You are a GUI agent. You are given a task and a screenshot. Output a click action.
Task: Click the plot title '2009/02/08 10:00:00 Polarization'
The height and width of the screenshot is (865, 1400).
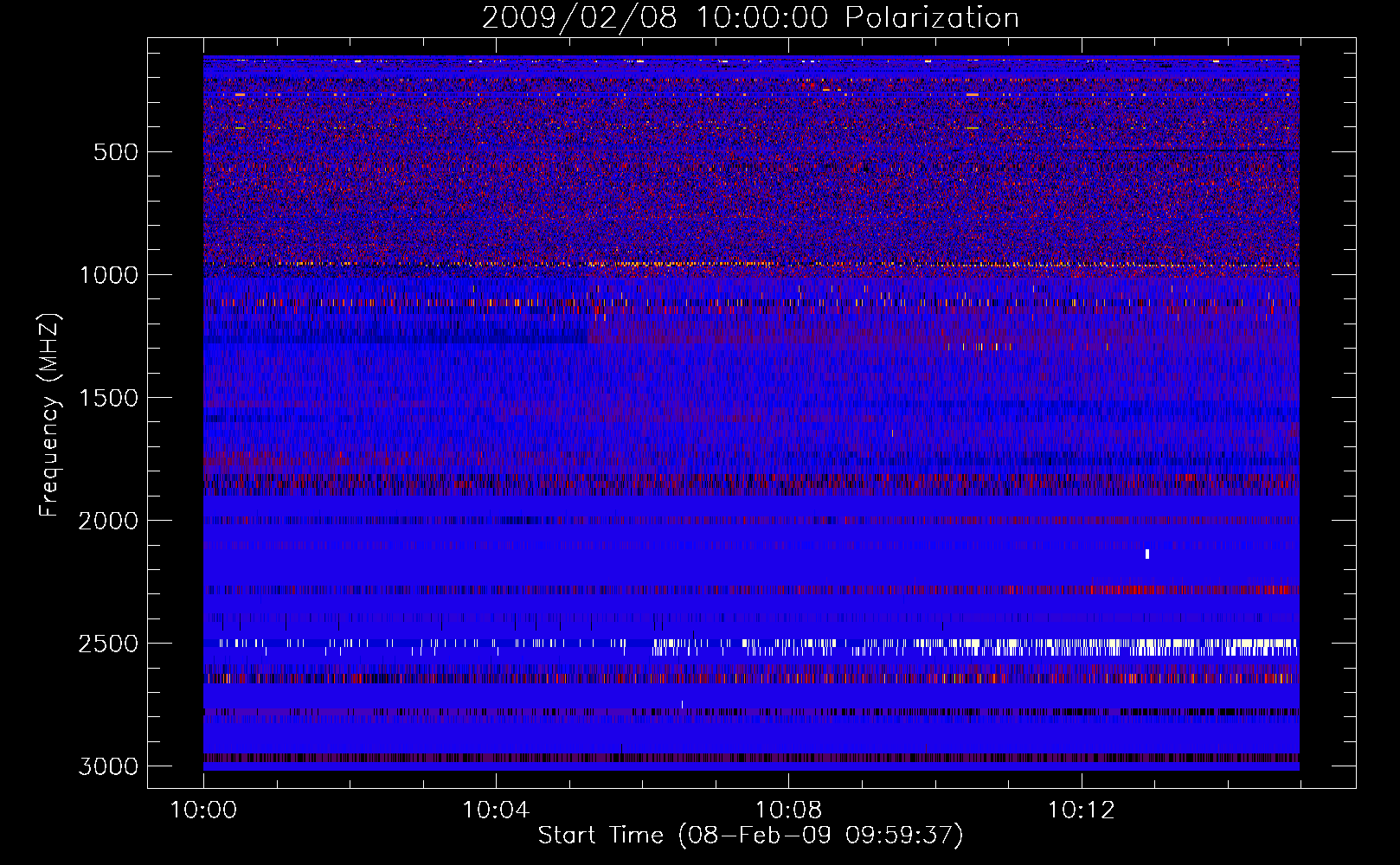[750, 18]
